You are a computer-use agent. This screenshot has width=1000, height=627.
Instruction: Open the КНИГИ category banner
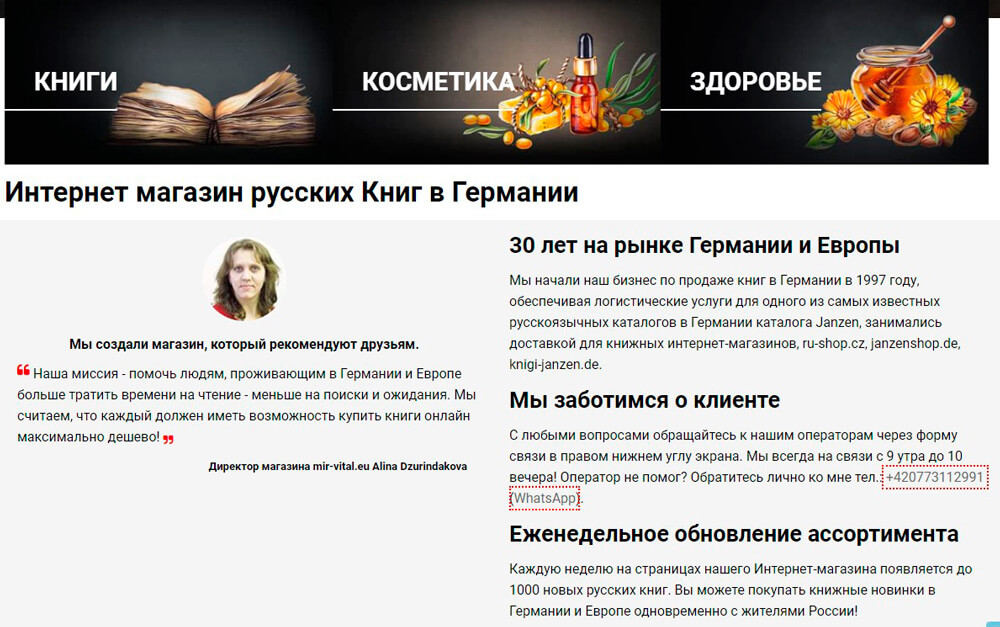pos(76,82)
